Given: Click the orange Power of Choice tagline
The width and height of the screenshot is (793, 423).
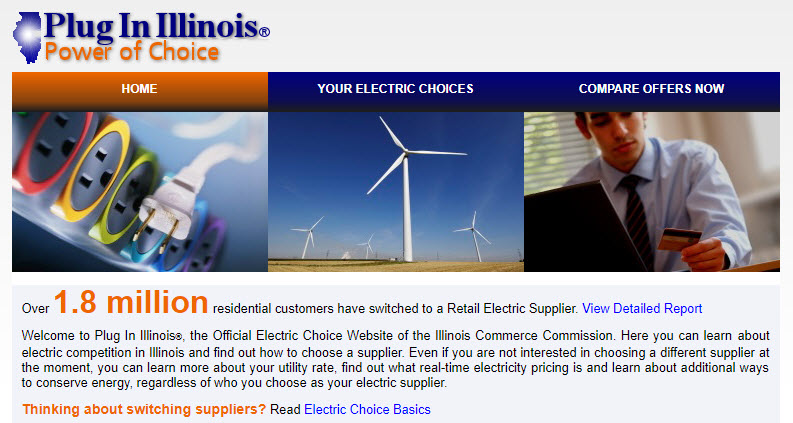Looking at the screenshot, I should point(132,52).
